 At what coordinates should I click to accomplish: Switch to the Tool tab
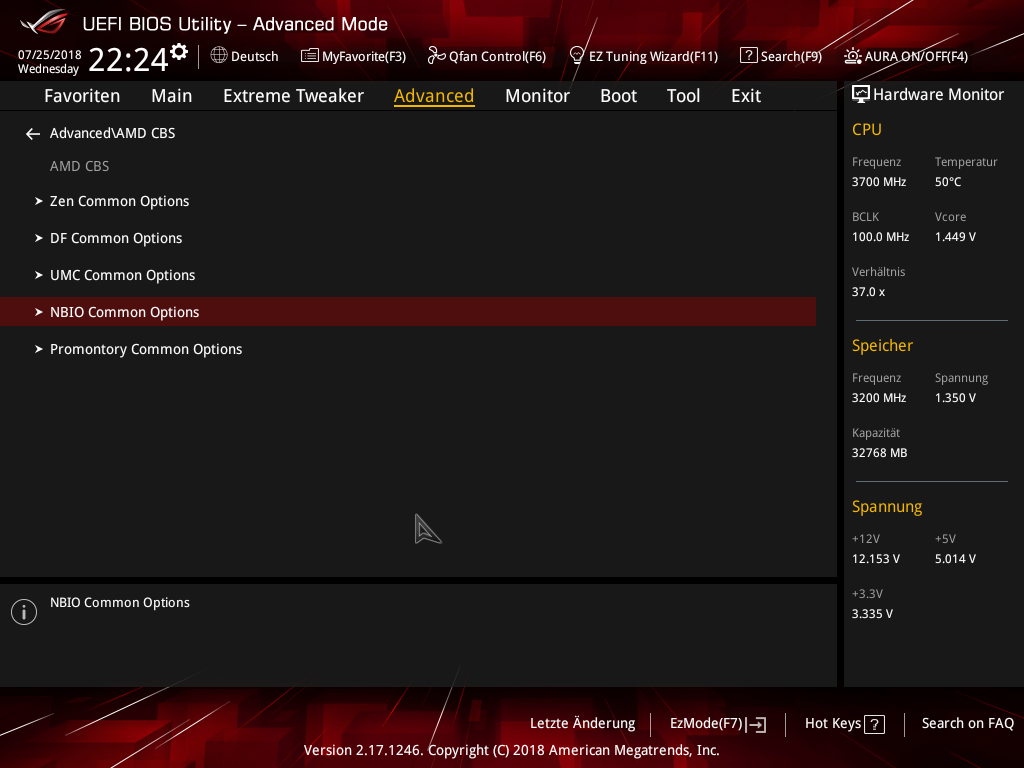[x=683, y=96]
